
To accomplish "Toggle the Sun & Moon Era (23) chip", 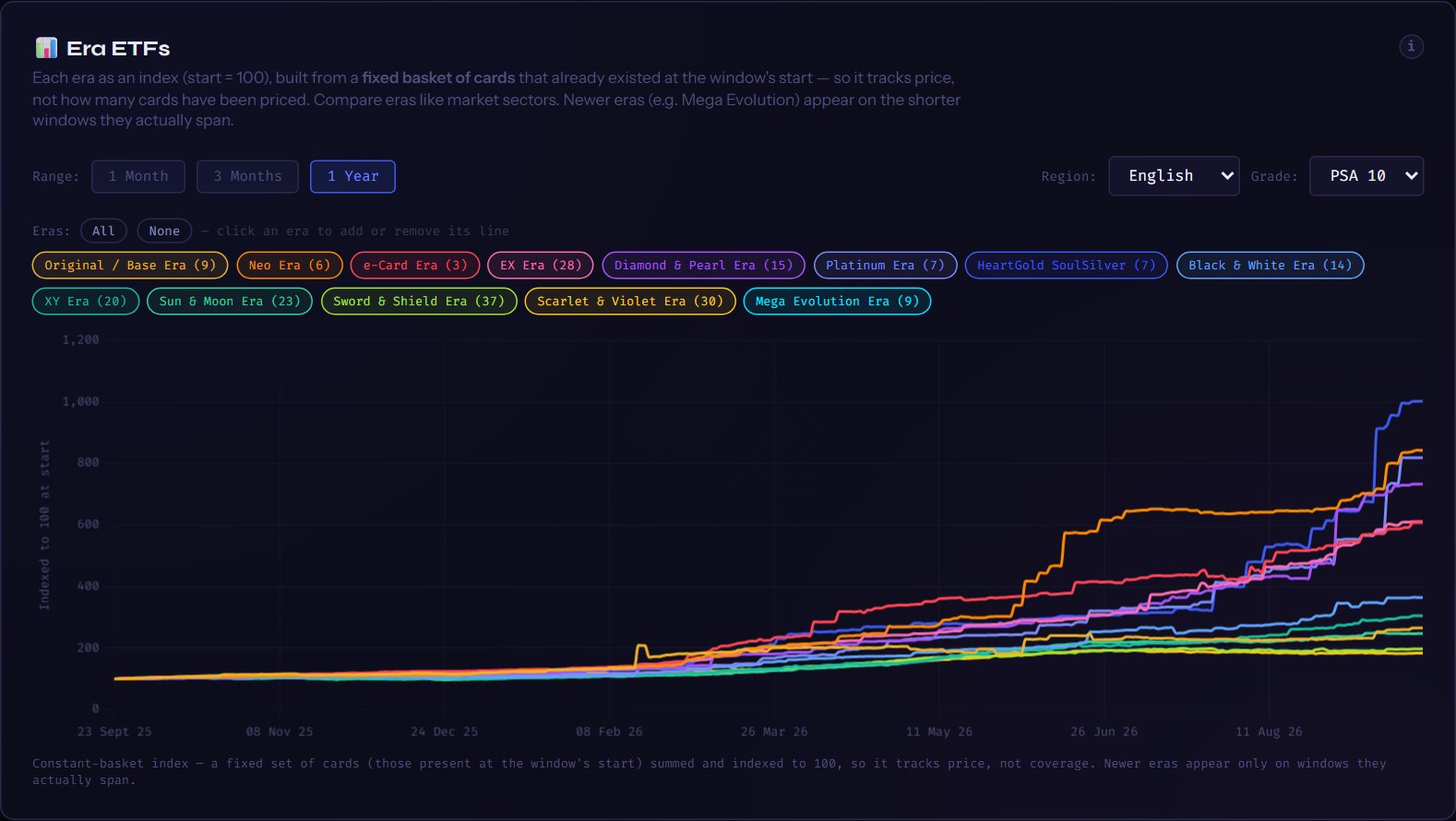I will (x=230, y=301).
